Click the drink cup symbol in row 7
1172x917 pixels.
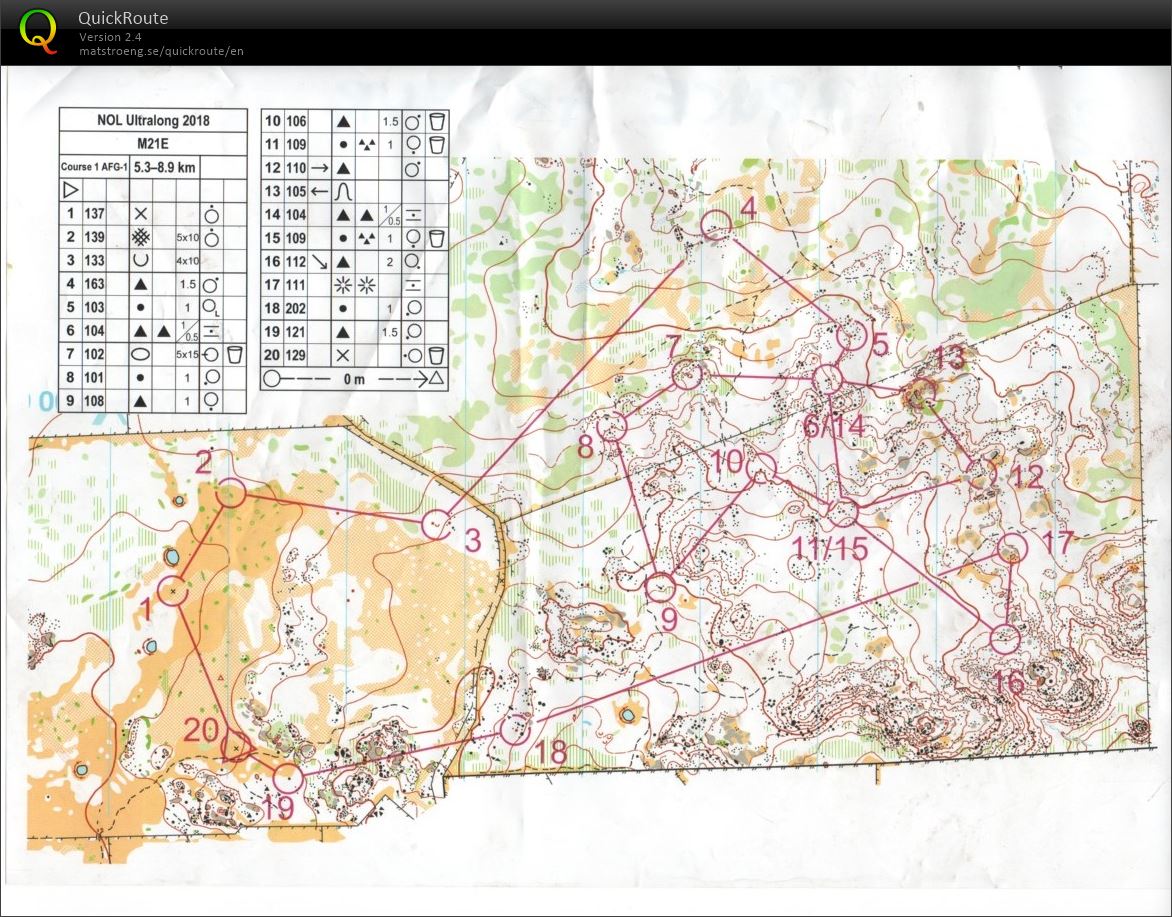(234, 354)
